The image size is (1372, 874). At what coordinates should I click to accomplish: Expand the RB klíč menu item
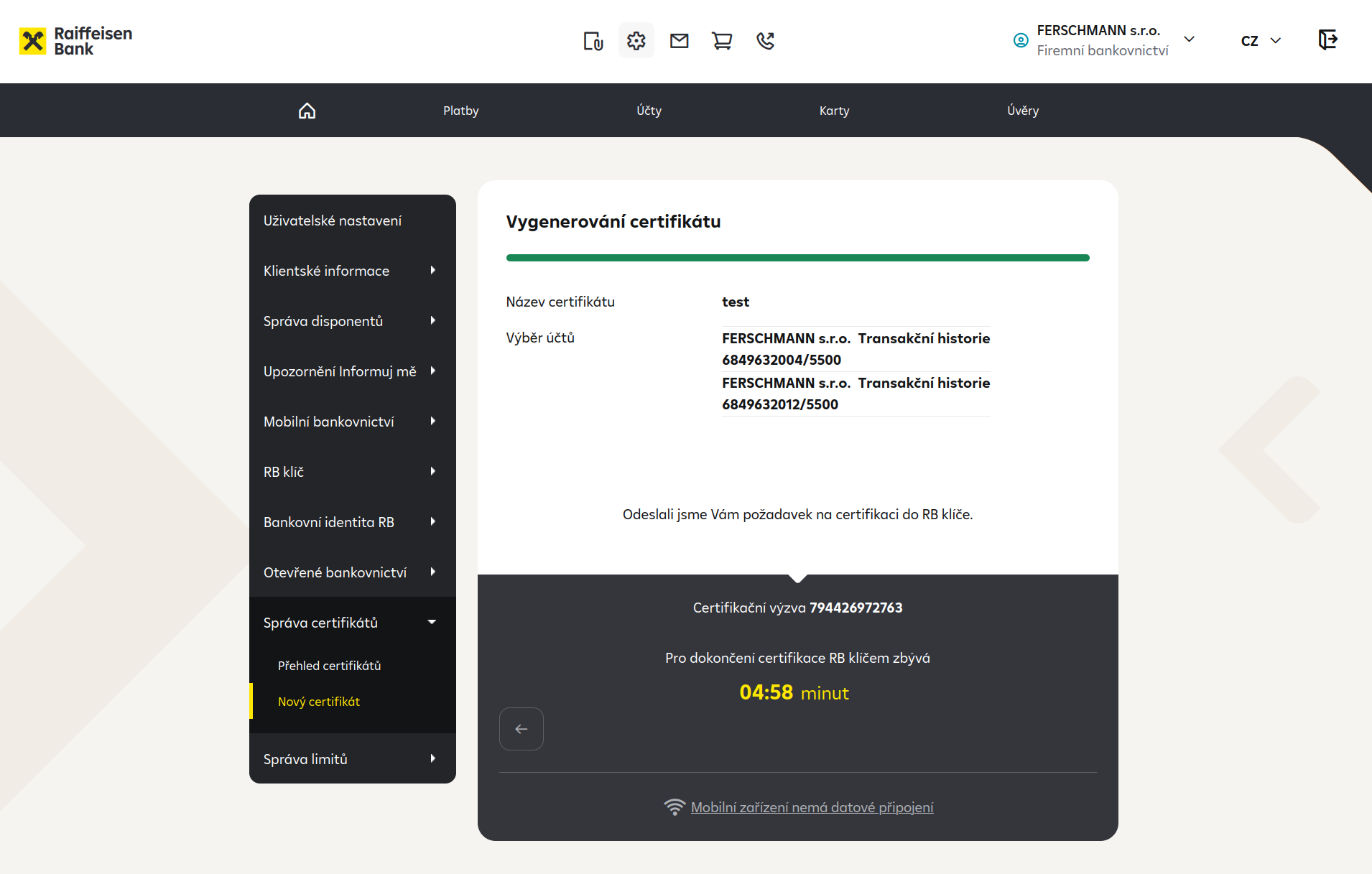(352, 472)
